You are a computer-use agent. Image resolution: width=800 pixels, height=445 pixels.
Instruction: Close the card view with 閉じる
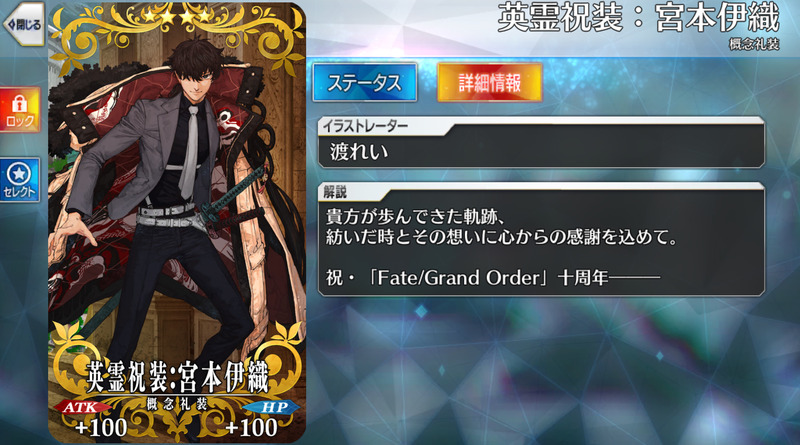click(23, 24)
